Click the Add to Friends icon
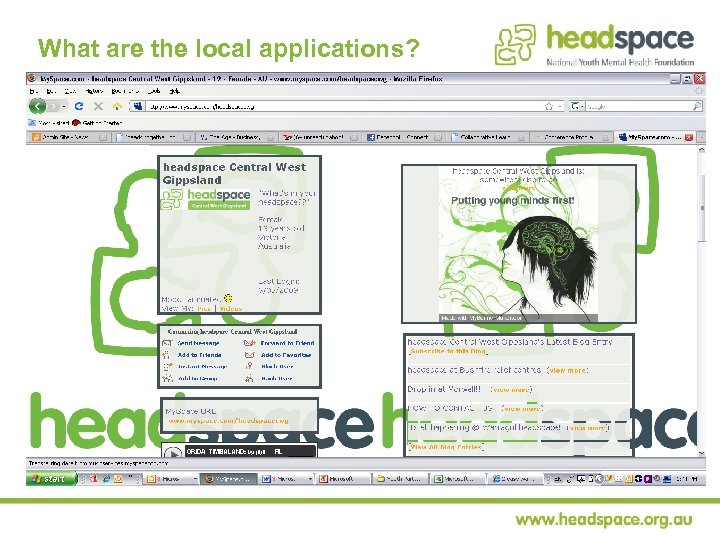 (x=167, y=355)
